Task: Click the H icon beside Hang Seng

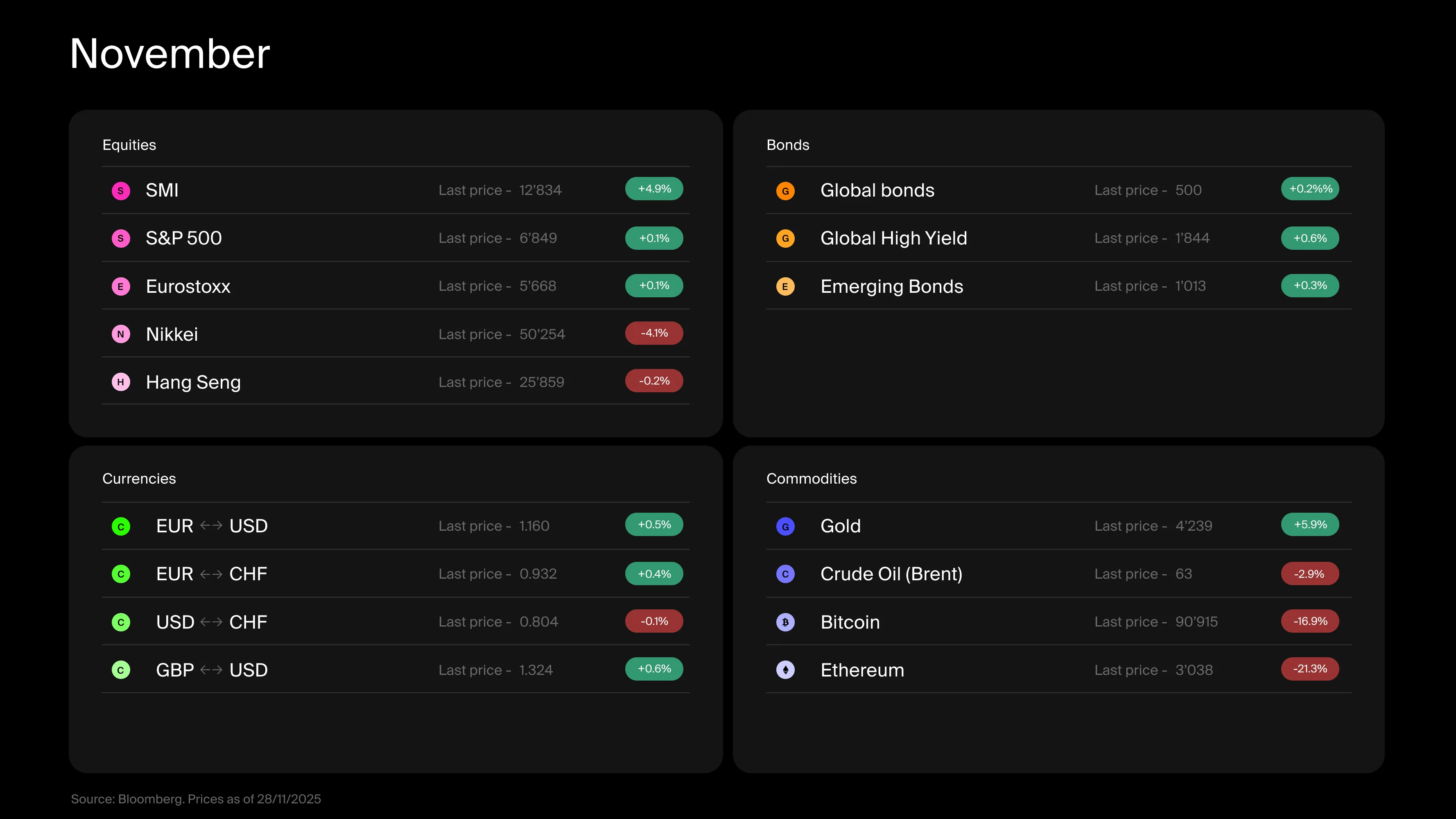Action: tap(120, 382)
